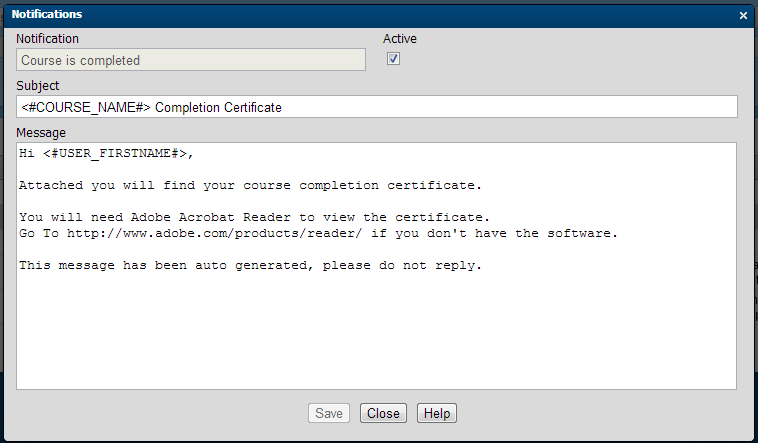Click the Notifications title bar text
758x443 pixels.
point(47,15)
